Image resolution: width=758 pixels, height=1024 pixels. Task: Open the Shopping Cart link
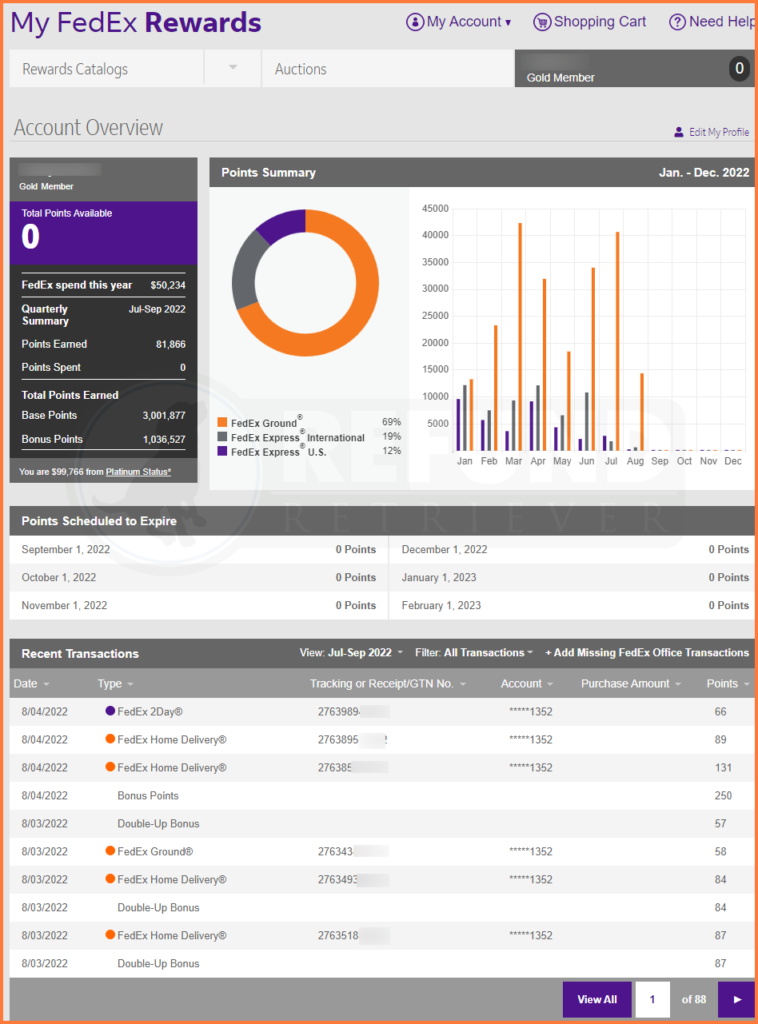[590, 22]
